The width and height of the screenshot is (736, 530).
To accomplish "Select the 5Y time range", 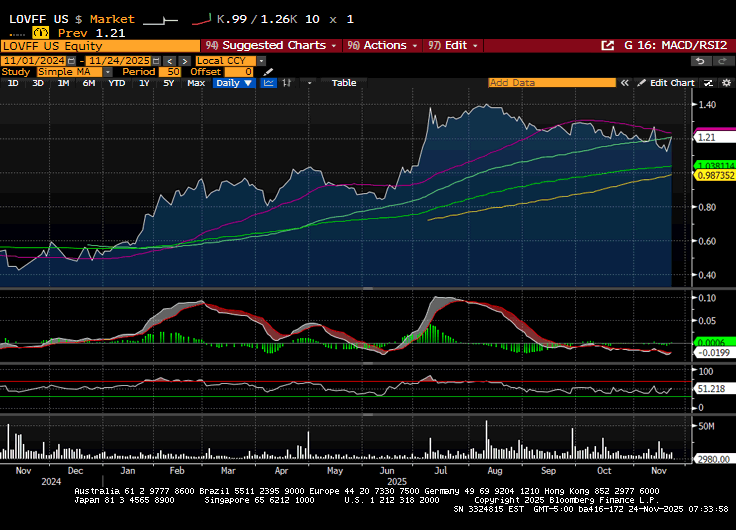I will point(169,83).
